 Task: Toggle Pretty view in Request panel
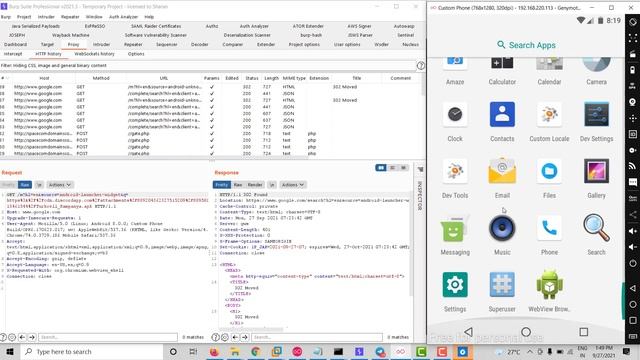coord(9,185)
